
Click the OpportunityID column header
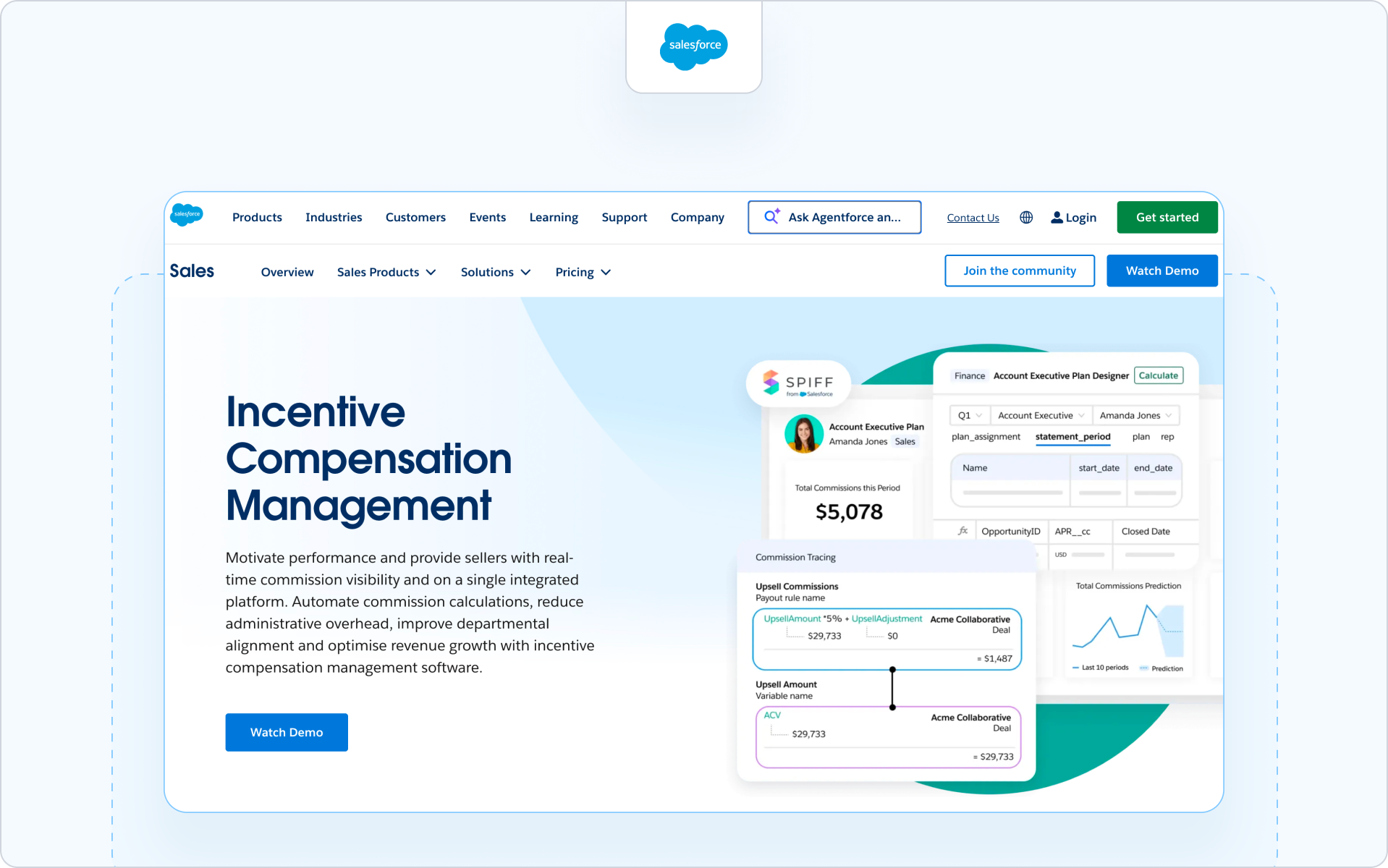(1010, 531)
